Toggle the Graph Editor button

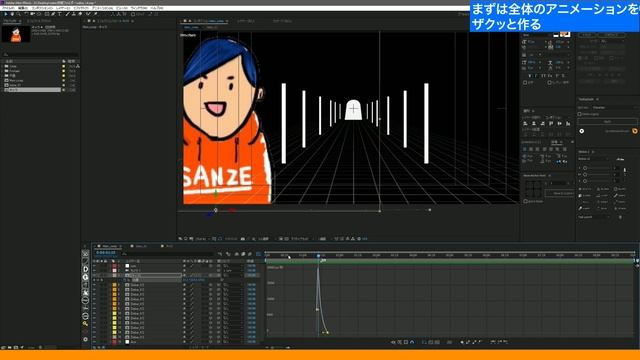[x=258, y=254]
